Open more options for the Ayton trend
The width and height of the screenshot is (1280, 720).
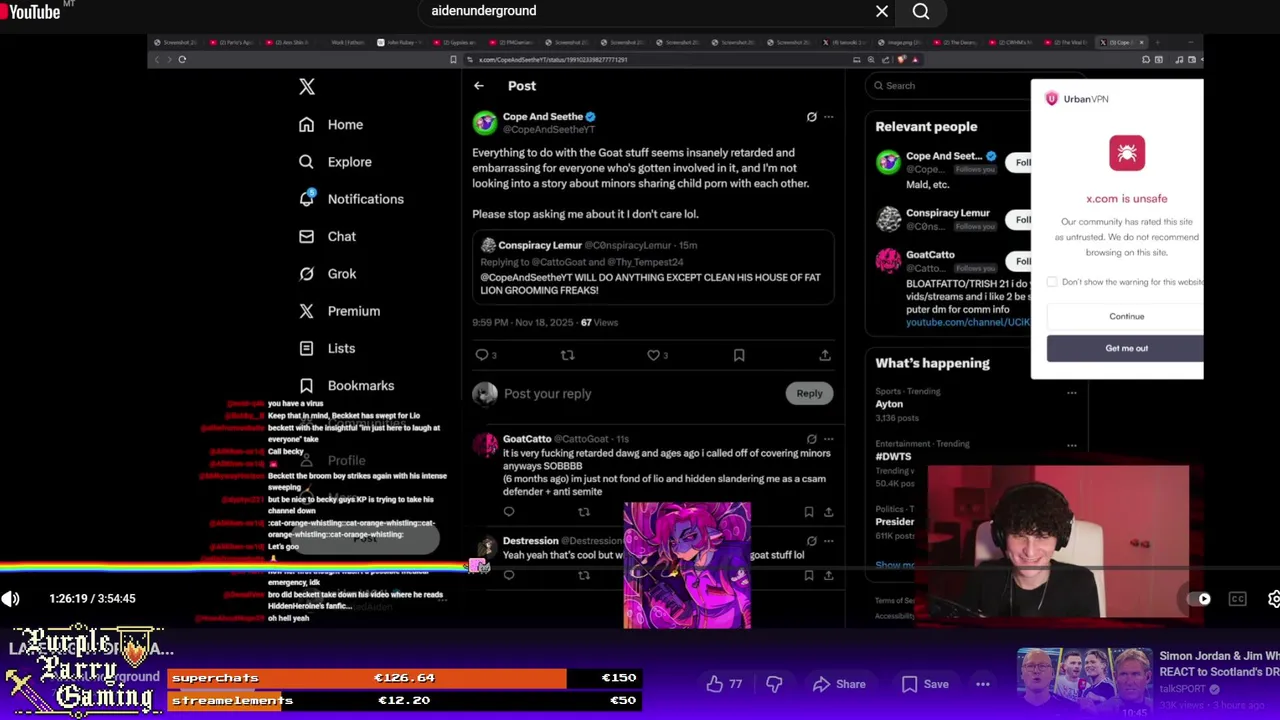click(x=1071, y=392)
